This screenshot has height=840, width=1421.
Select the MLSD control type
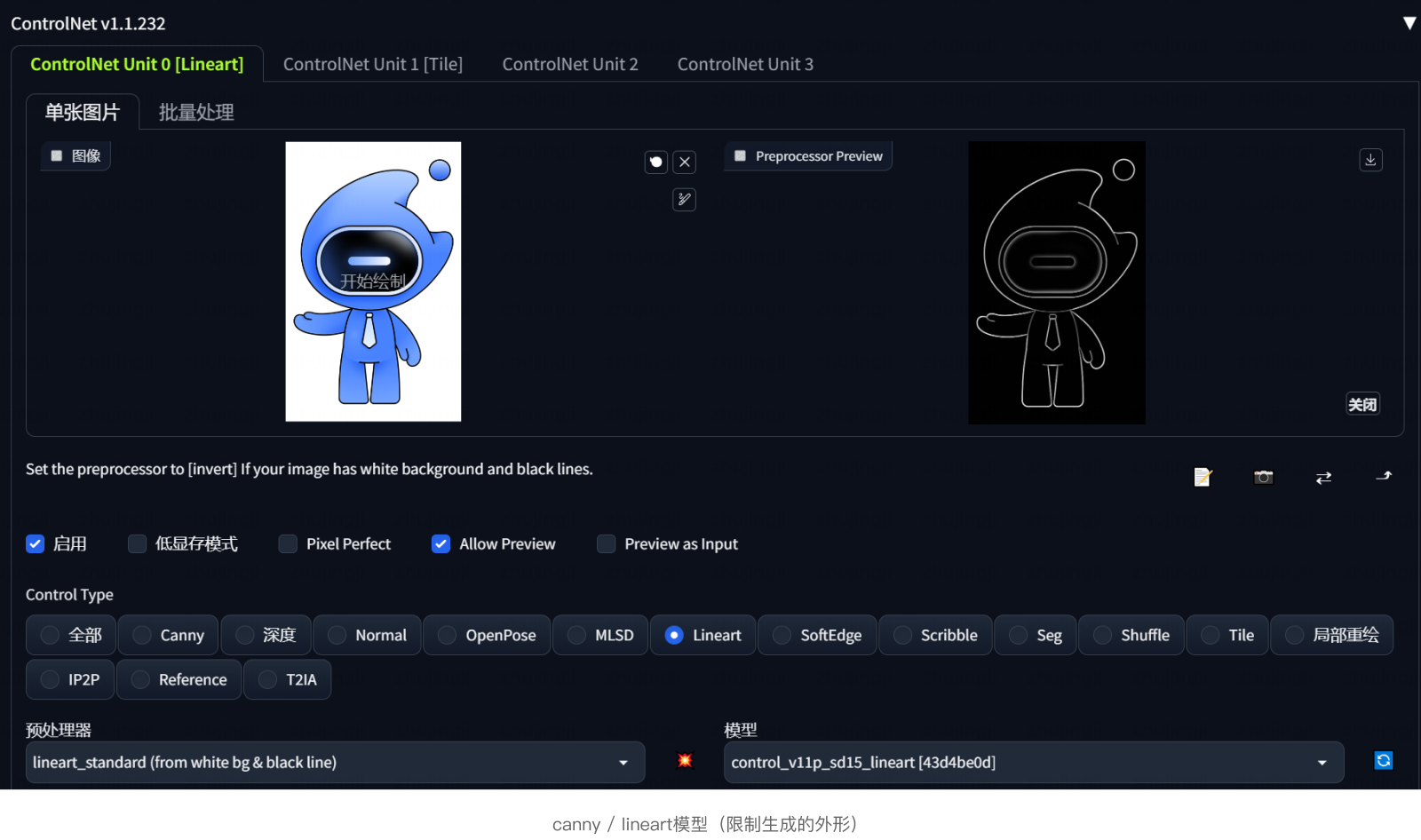[x=600, y=635]
